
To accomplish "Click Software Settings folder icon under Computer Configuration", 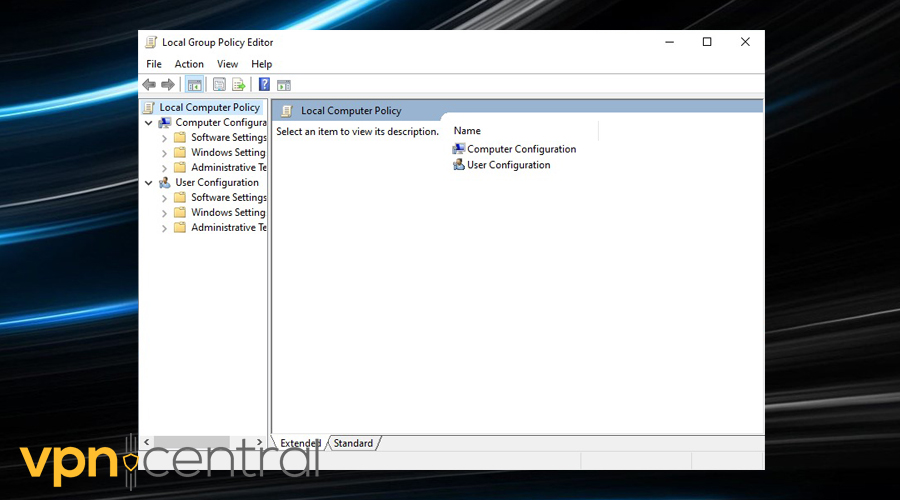I will tap(180, 137).
